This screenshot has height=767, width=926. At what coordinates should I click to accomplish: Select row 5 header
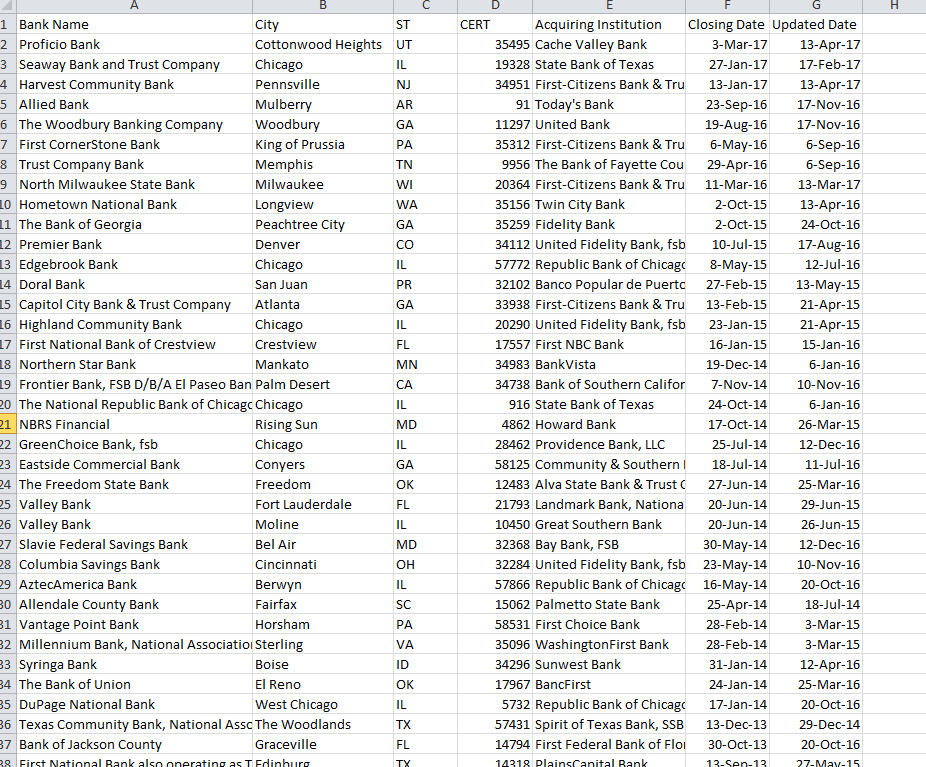click(x=8, y=105)
